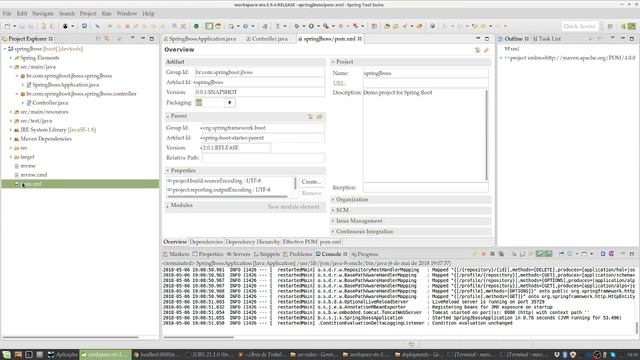Click the green Run play toolbar icon

311,26
